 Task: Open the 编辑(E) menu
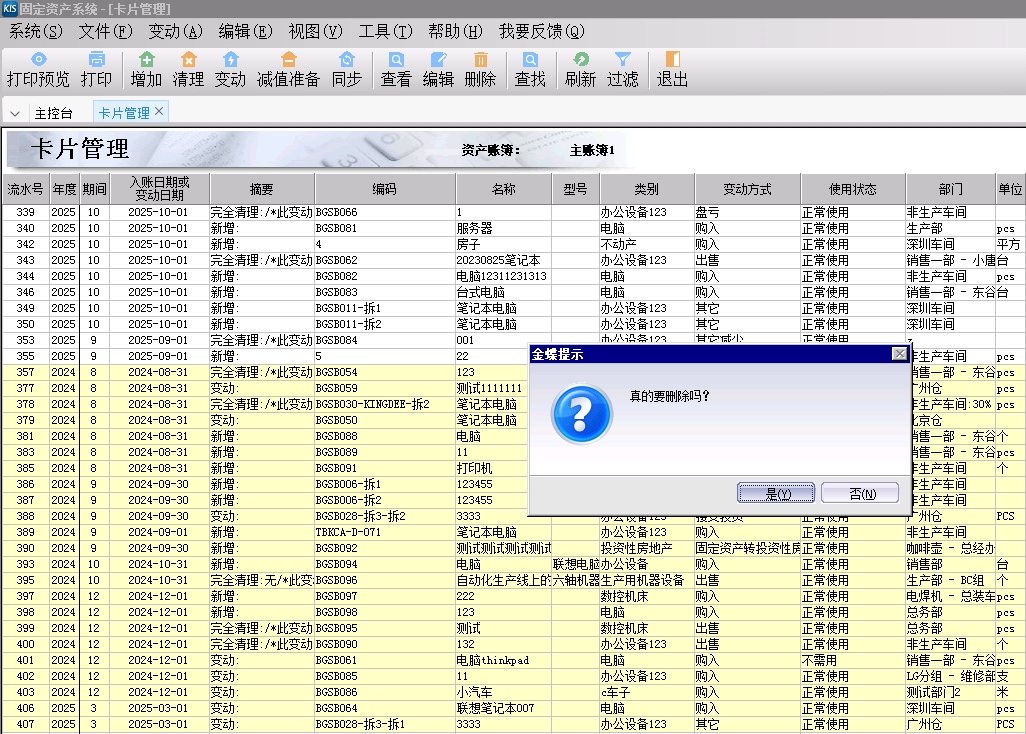point(245,31)
